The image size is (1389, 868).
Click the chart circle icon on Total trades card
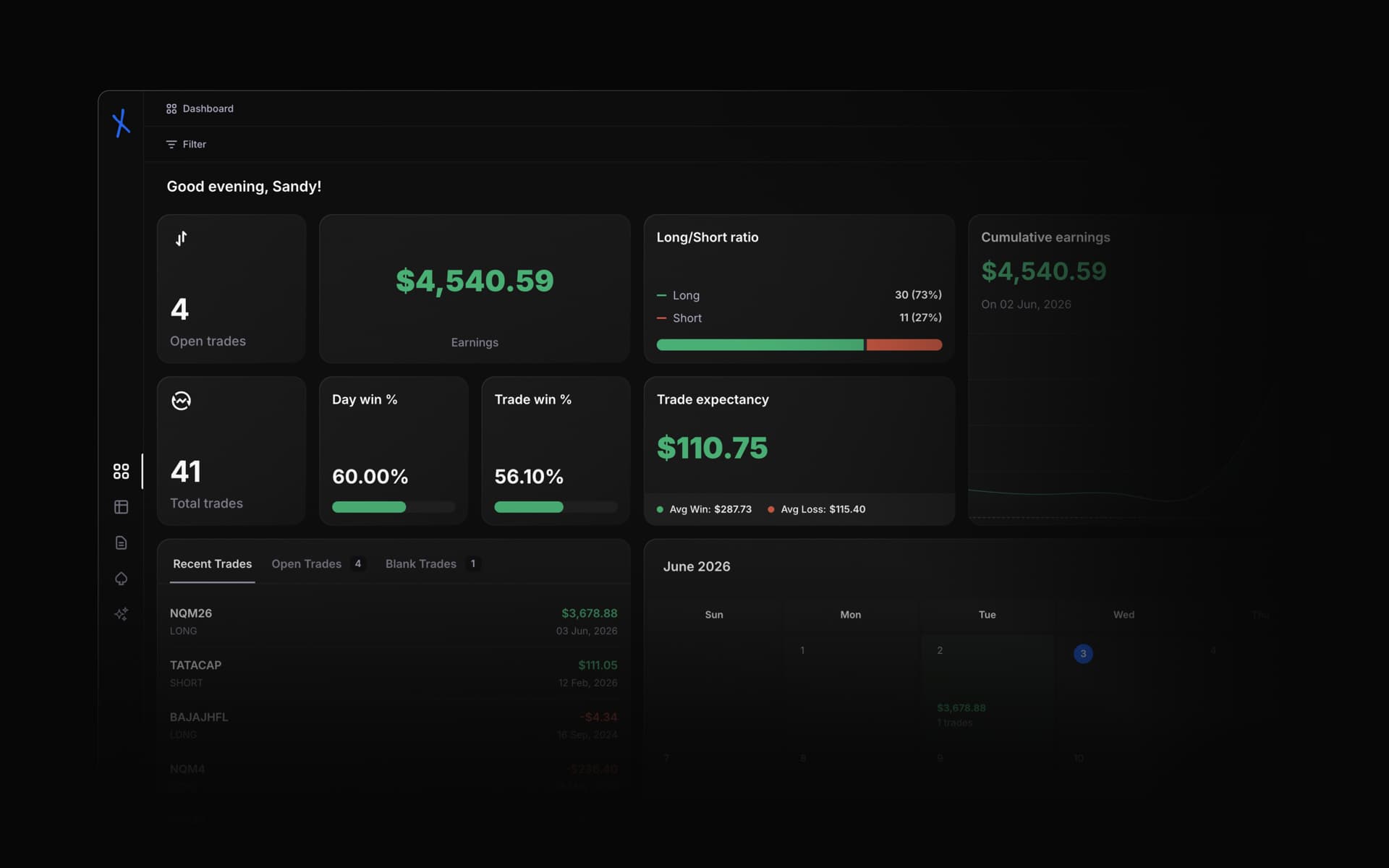pyautogui.click(x=181, y=400)
